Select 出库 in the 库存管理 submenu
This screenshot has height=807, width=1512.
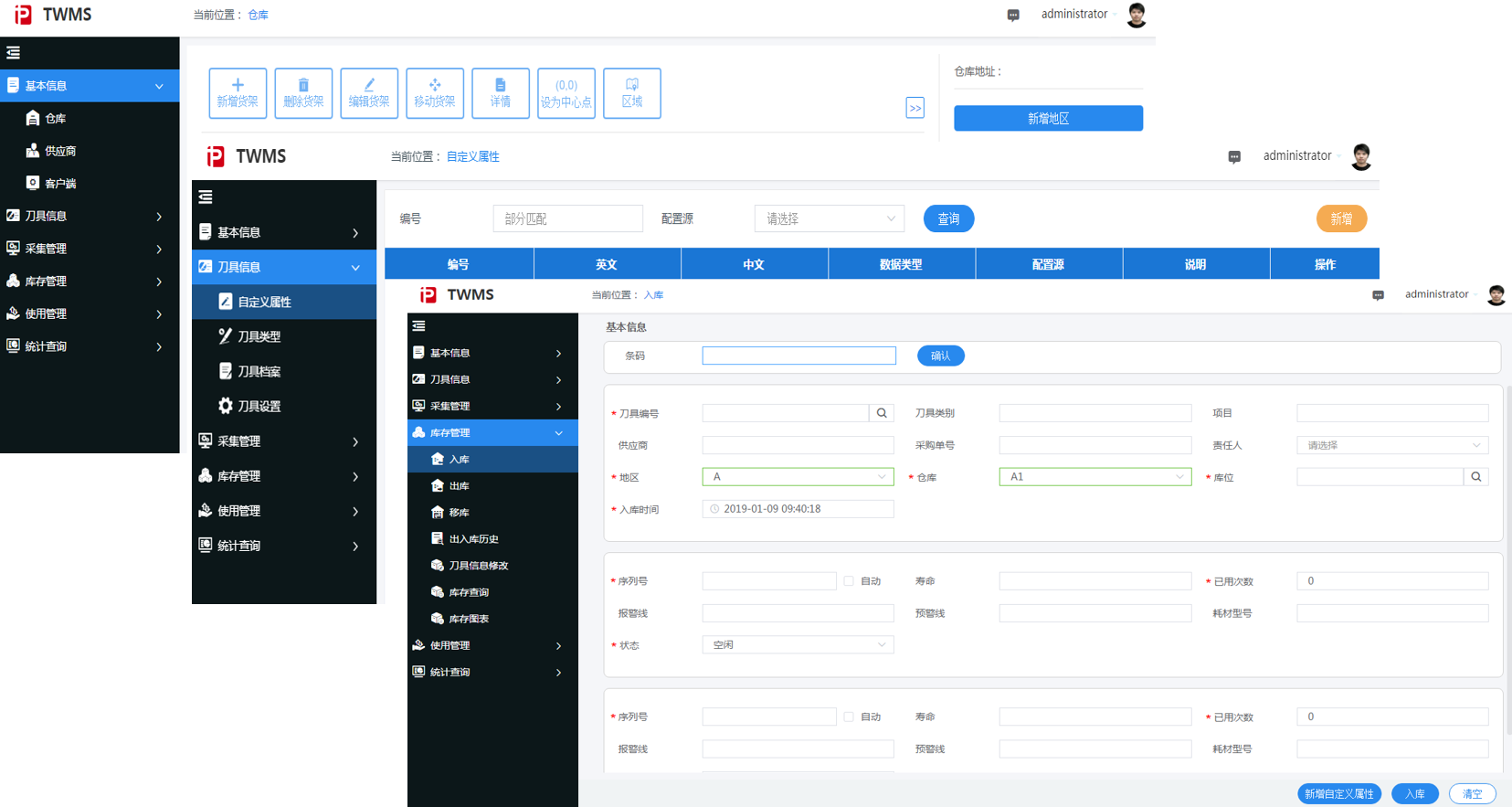click(459, 486)
